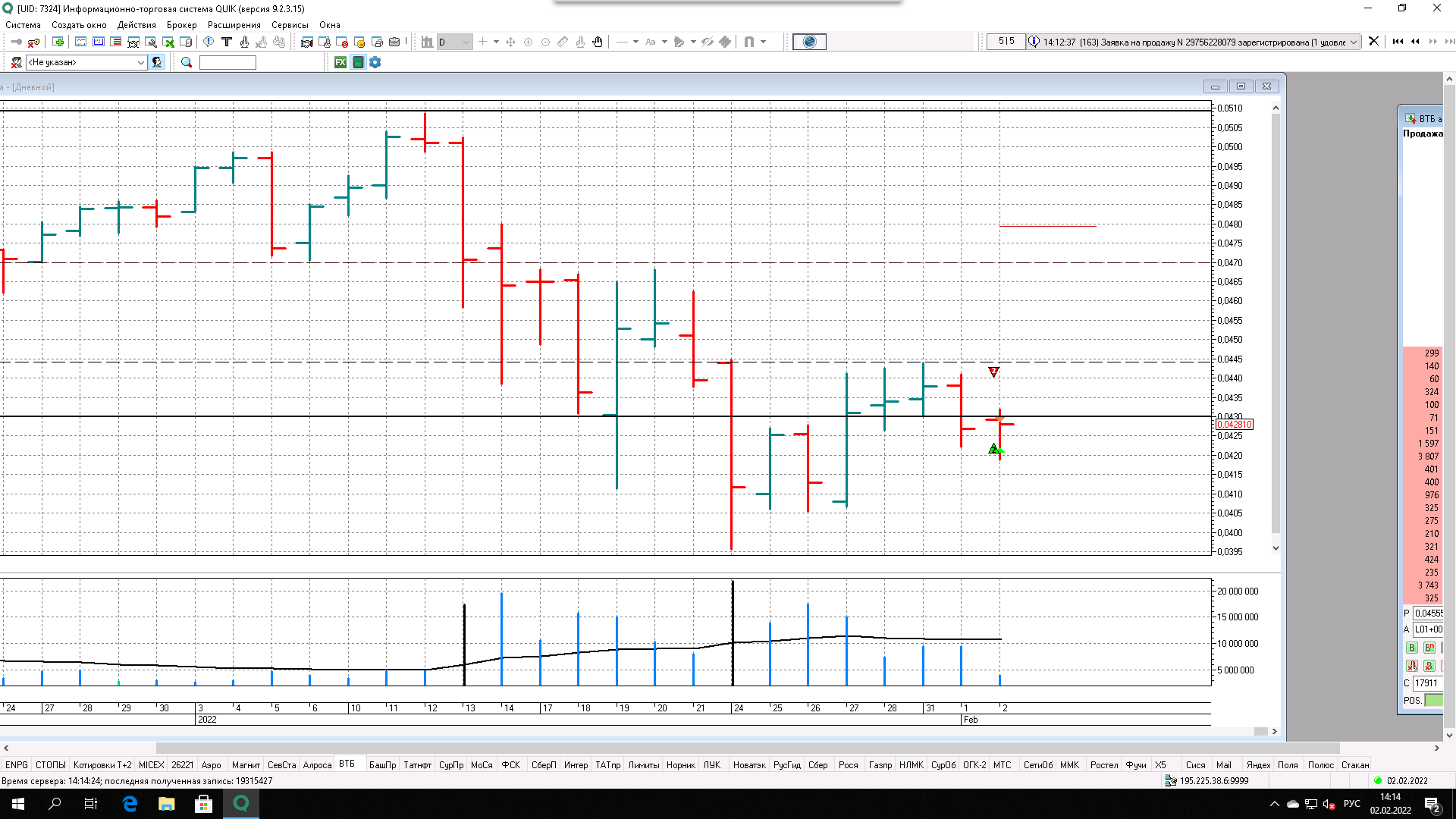Switch to the Сбер tab

tap(817, 765)
